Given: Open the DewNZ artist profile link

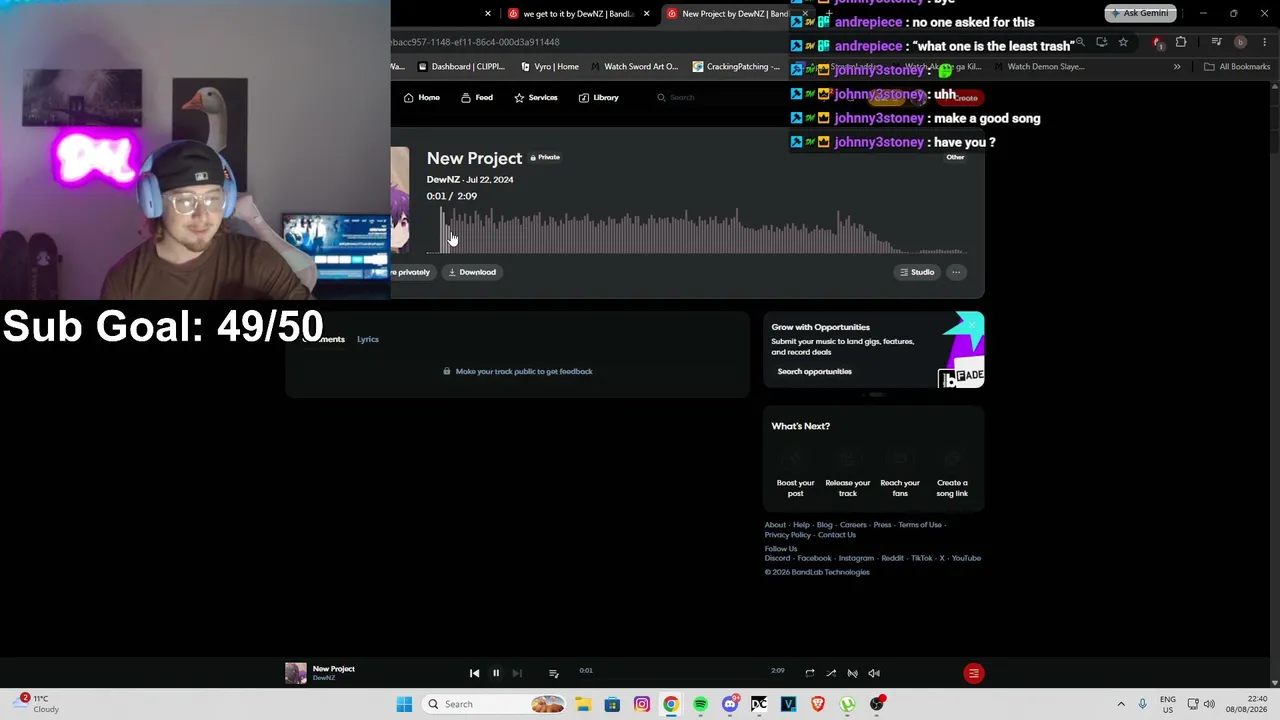Looking at the screenshot, I should click(x=443, y=180).
